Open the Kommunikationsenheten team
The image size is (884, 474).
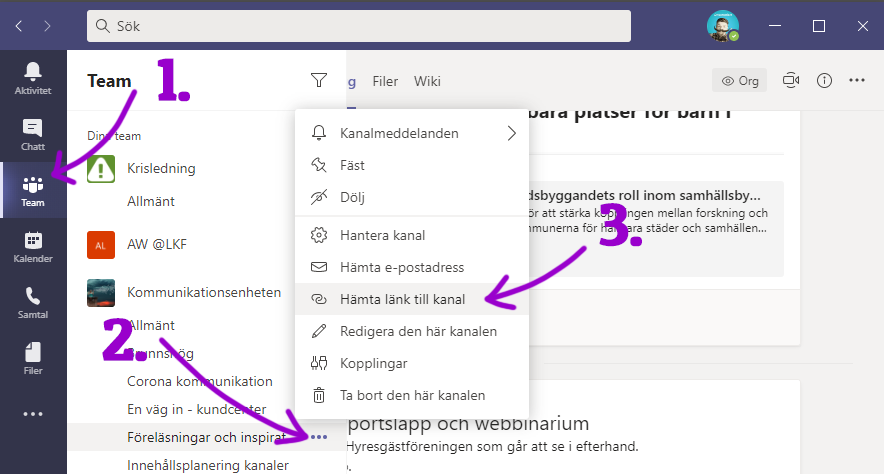[x=204, y=293]
